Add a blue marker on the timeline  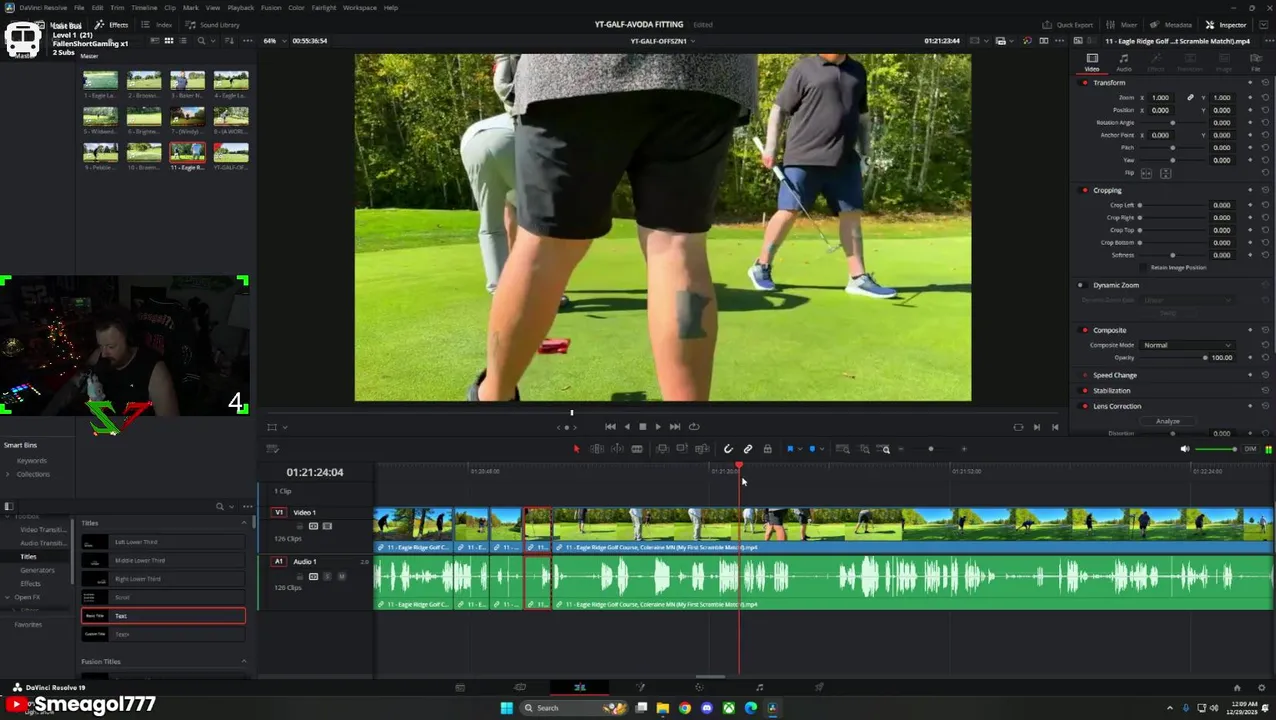pos(812,449)
